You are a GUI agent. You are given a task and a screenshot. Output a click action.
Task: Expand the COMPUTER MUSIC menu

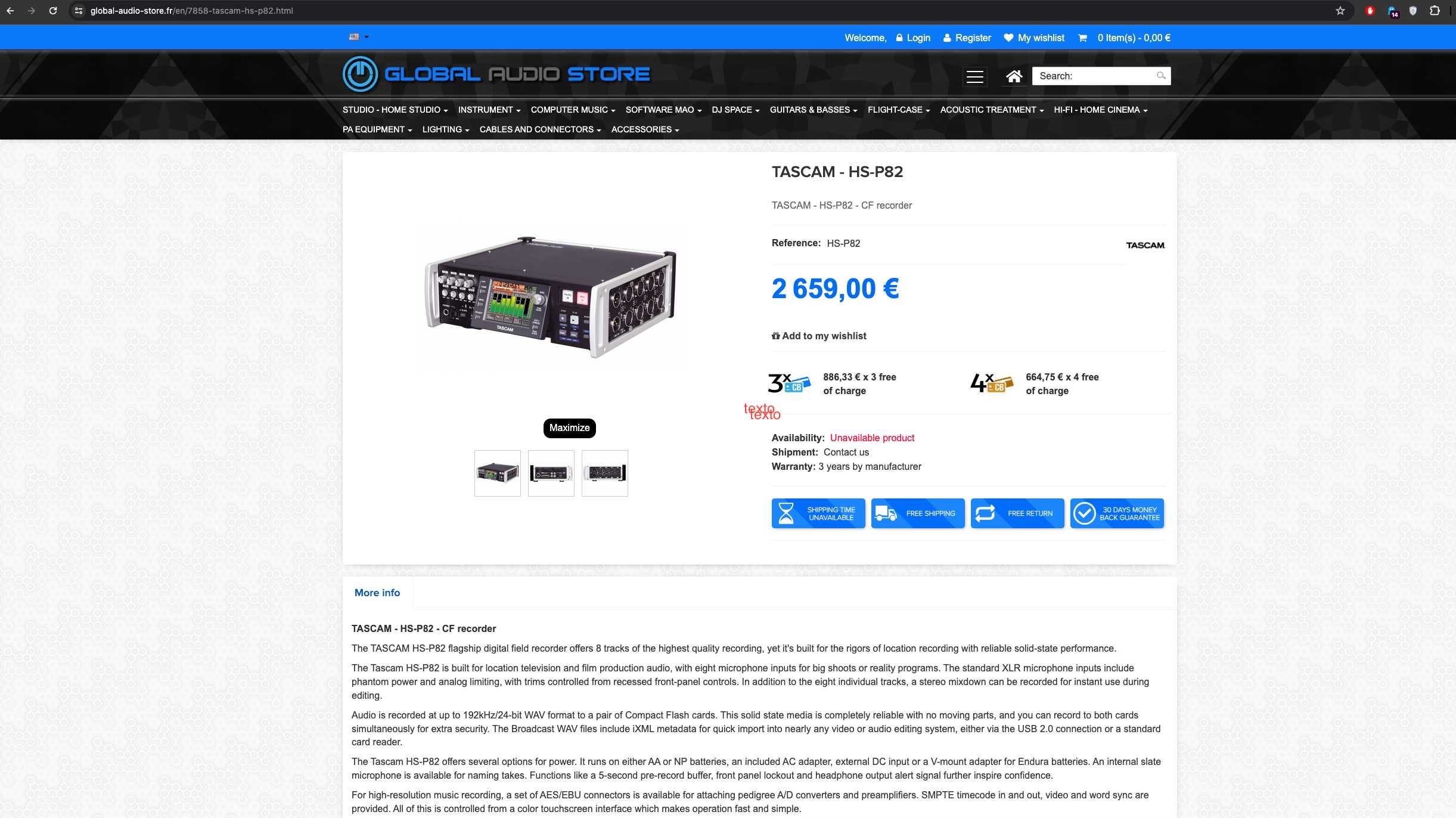pyautogui.click(x=573, y=110)
